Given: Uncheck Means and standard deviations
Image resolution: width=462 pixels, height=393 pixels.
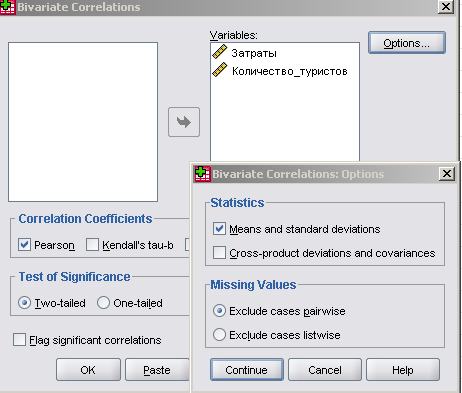Looking at the screenshot, I should (219, 229).
